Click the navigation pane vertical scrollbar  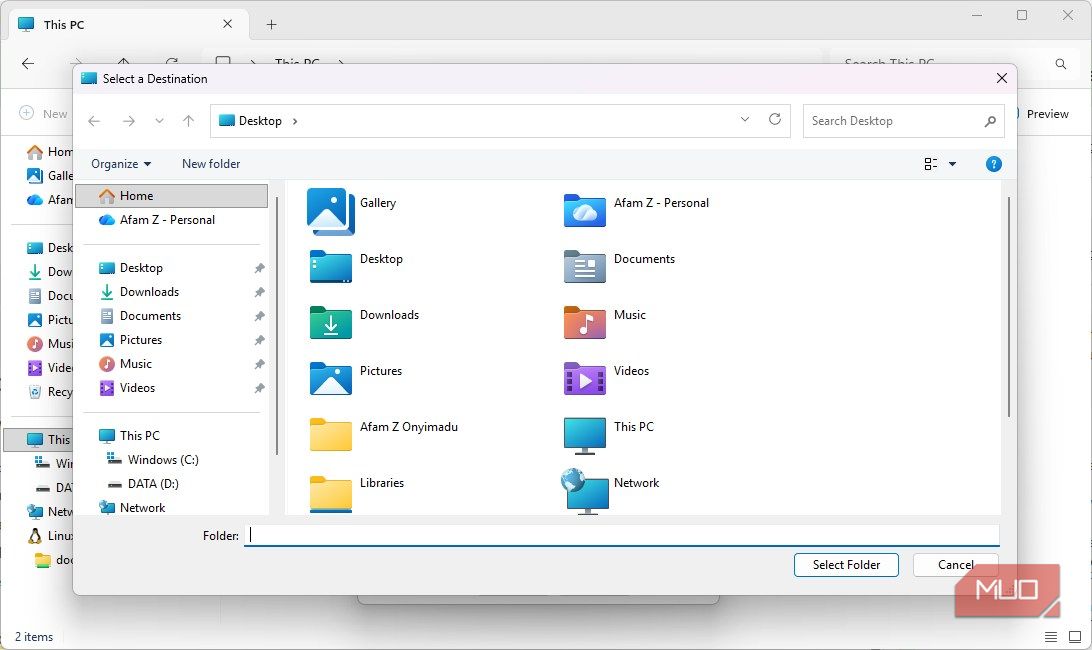276,325
